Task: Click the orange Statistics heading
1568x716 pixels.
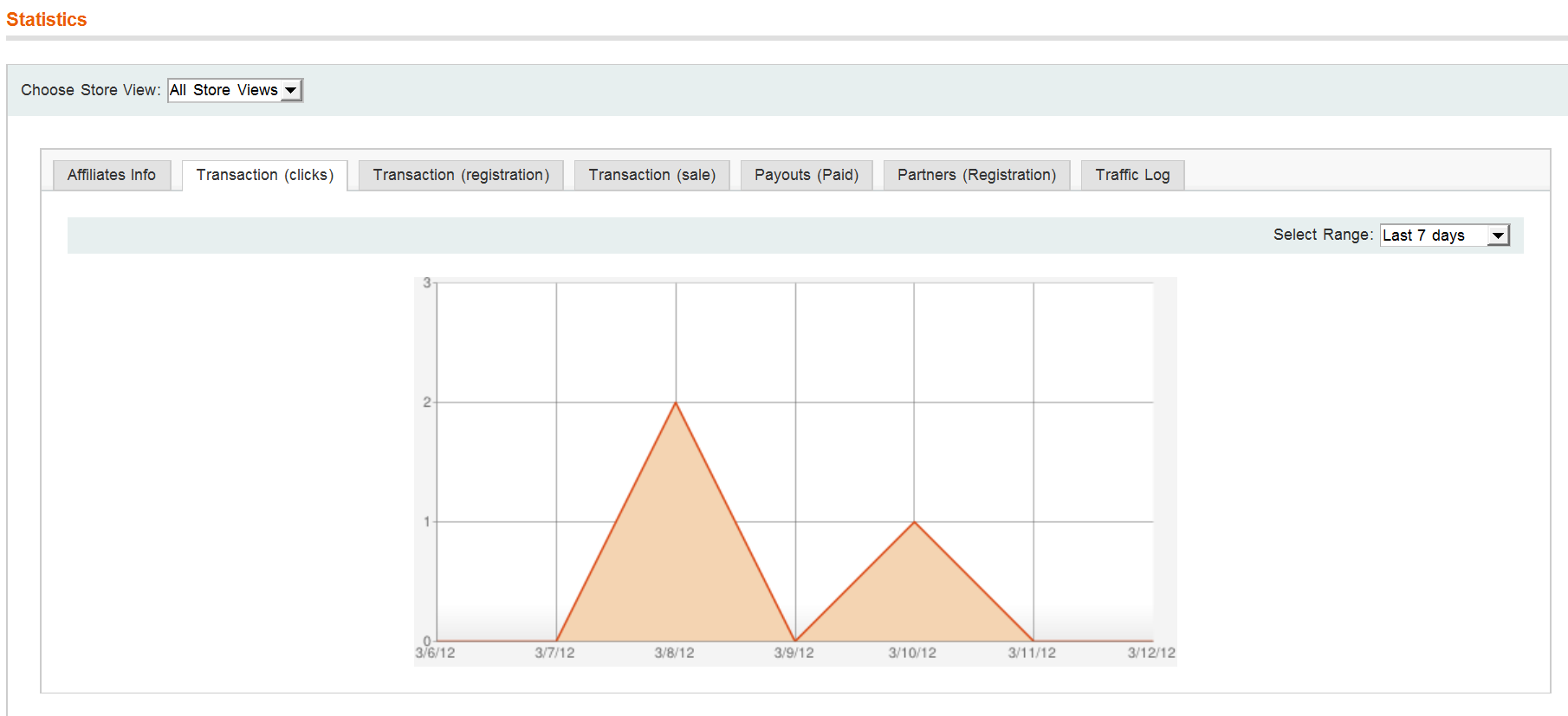Action: click(x=47, y=19)
